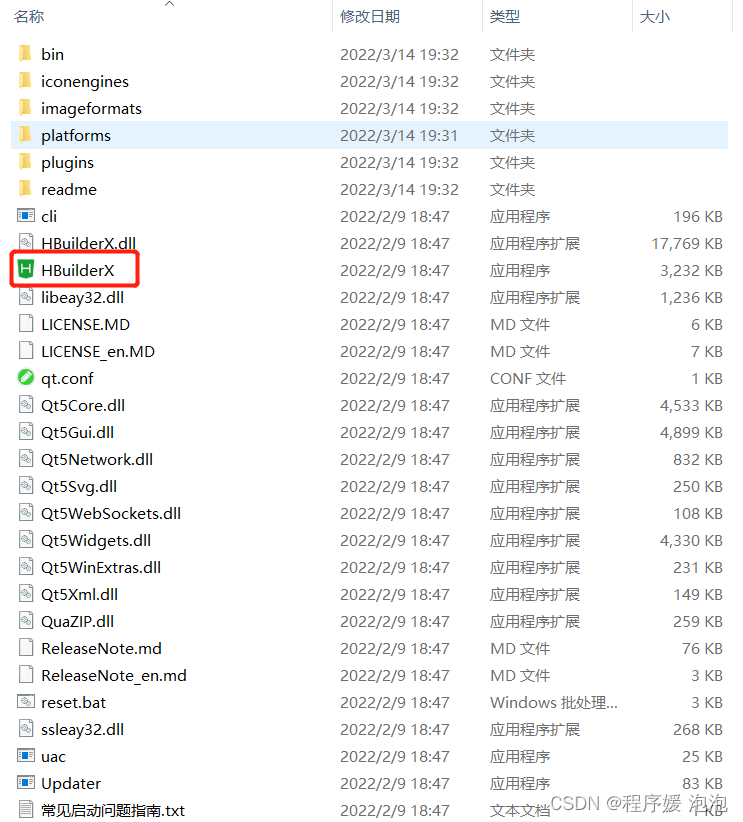The height and width of the screenshot is (822, 743).
Task: Click the HBuilderX.dll file icon
Action: [x=26, y=243]
